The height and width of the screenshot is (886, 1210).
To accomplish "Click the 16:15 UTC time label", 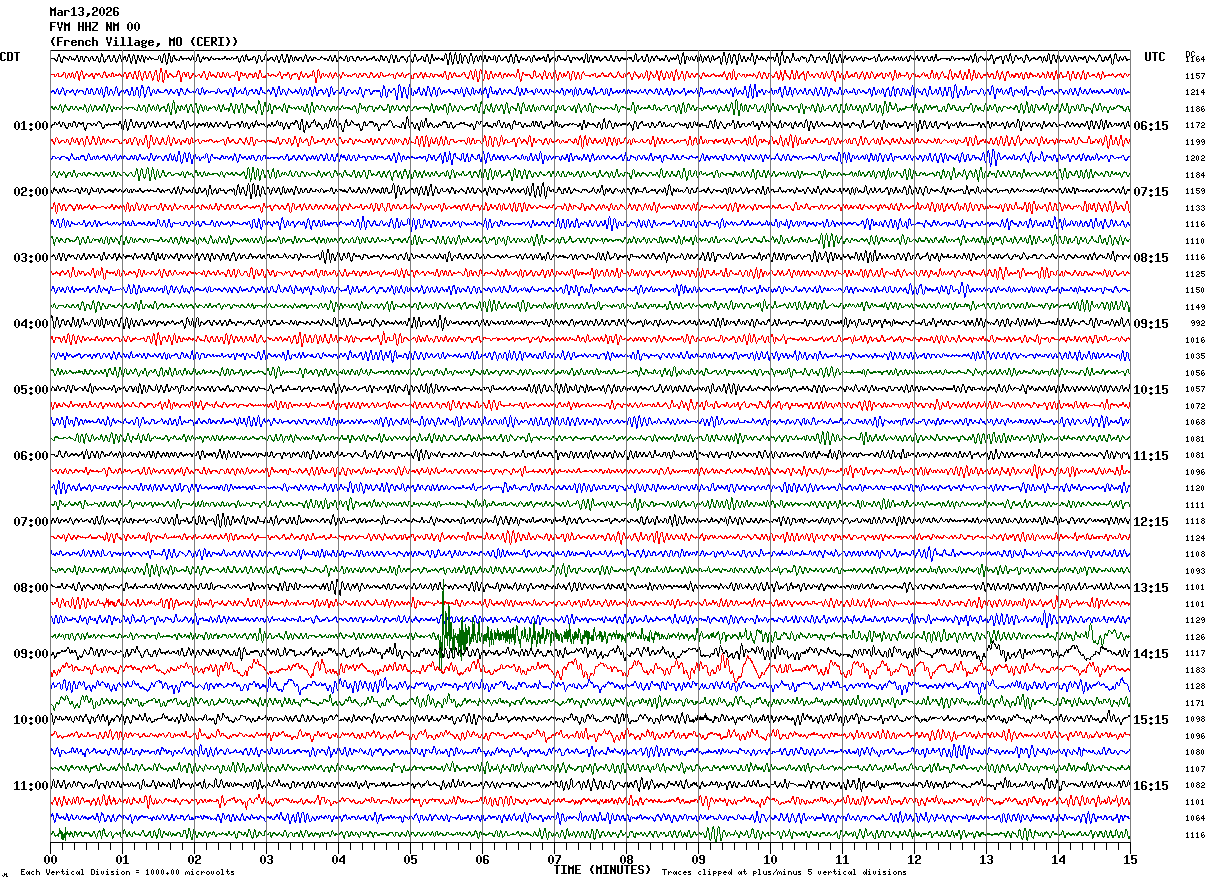I will (1151, 786).
